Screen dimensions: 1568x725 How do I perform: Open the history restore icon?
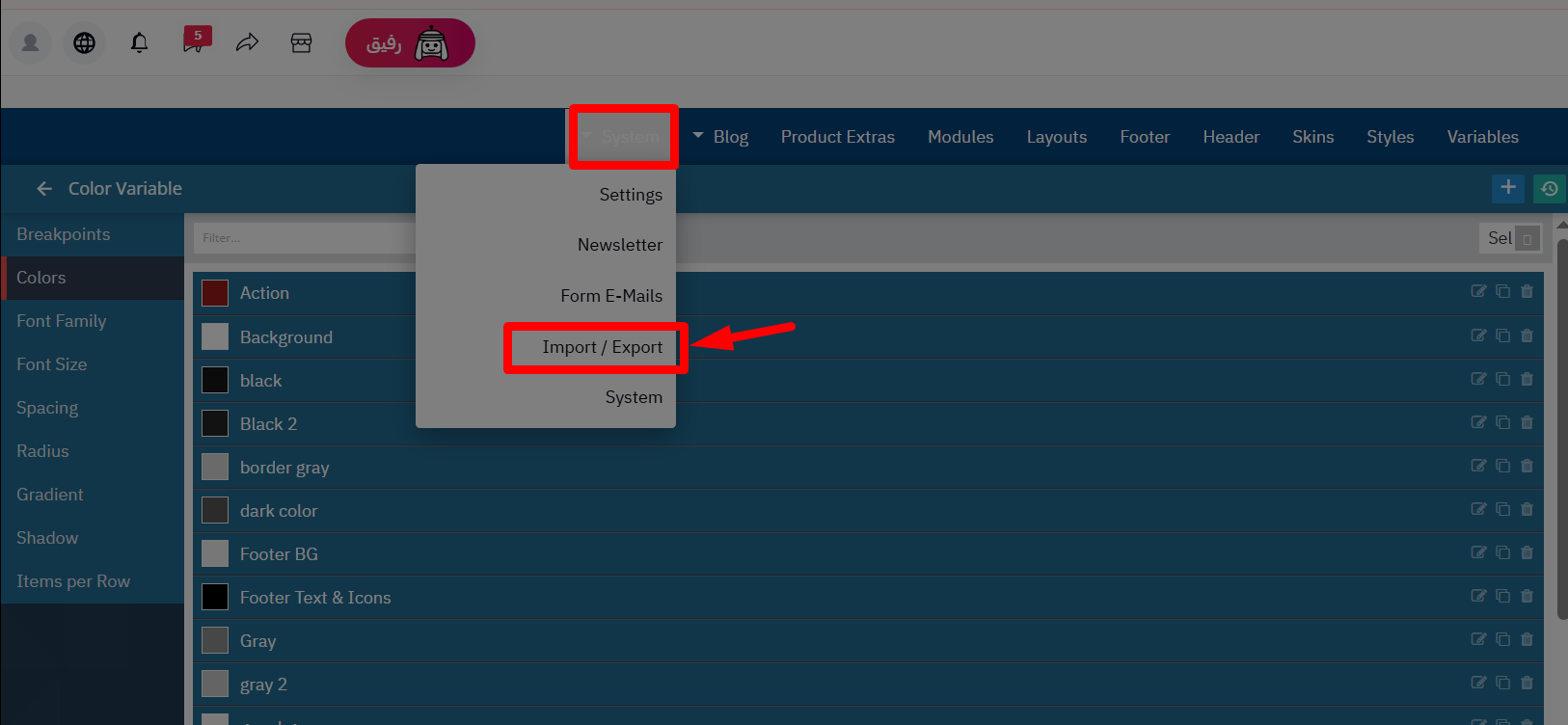point(1549,189)
